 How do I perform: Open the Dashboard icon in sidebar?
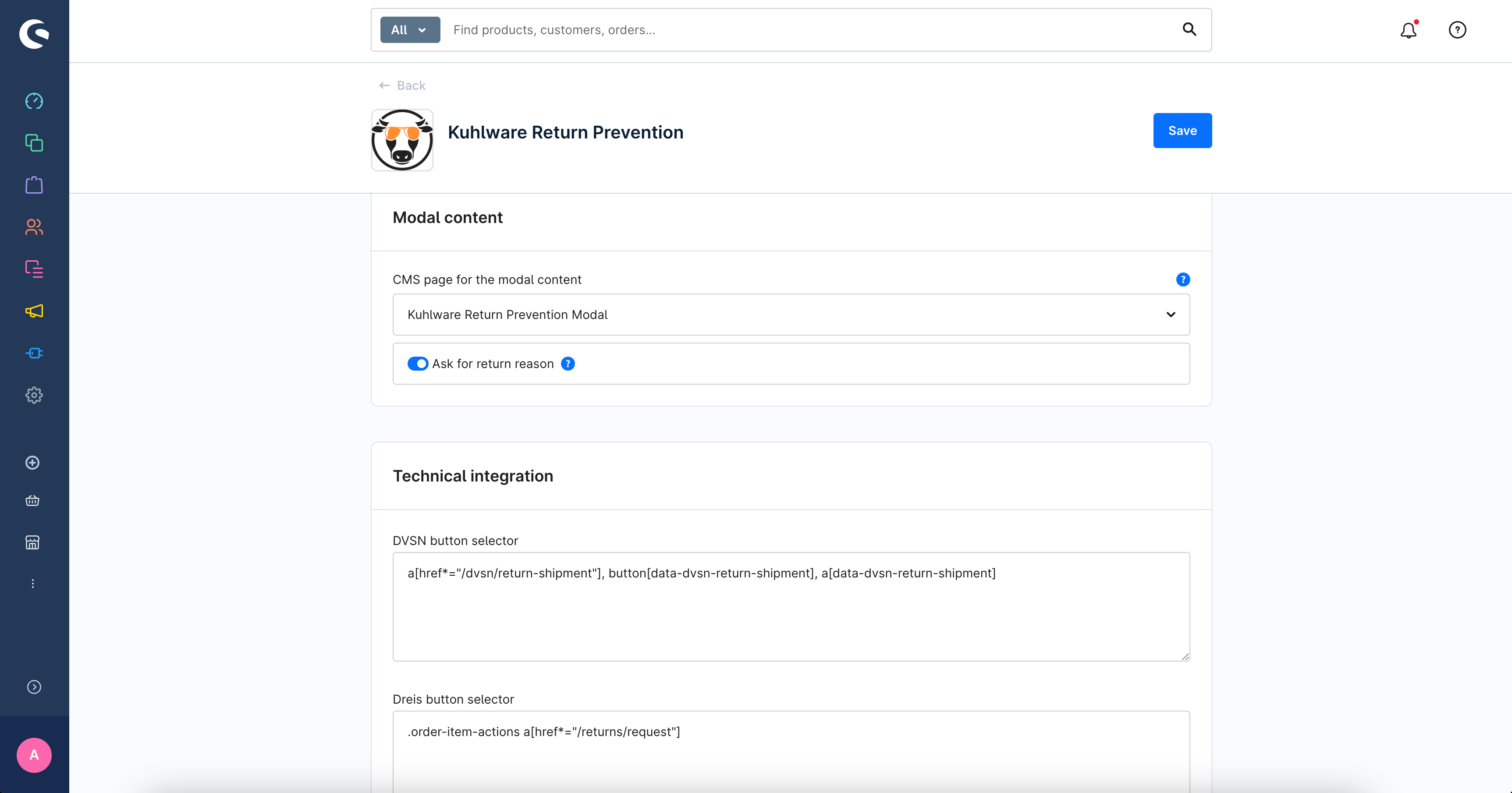[34, 101]
